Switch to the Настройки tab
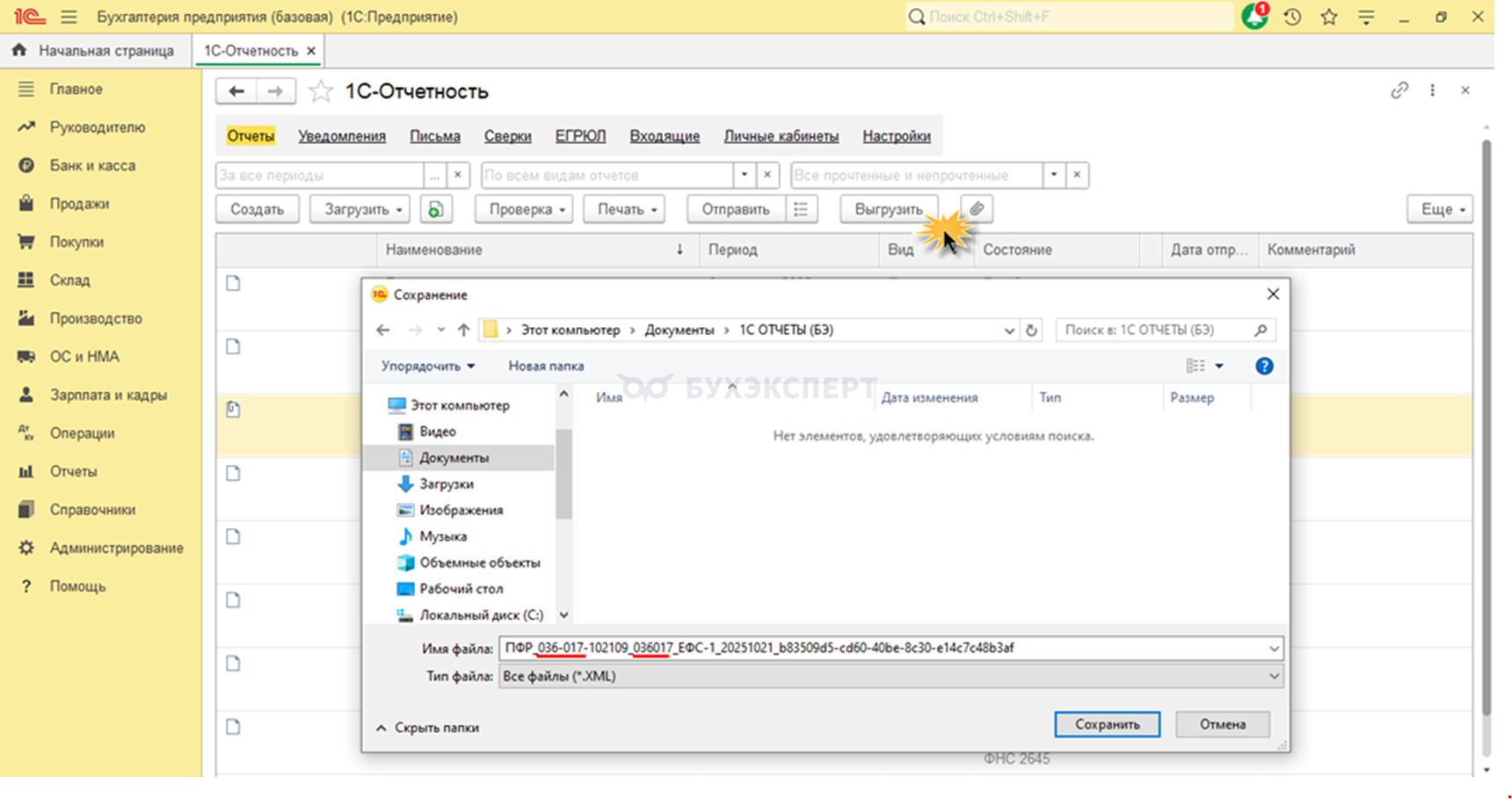The width and height of the screenshot is (1512, 799). click(x=897, y=136)
